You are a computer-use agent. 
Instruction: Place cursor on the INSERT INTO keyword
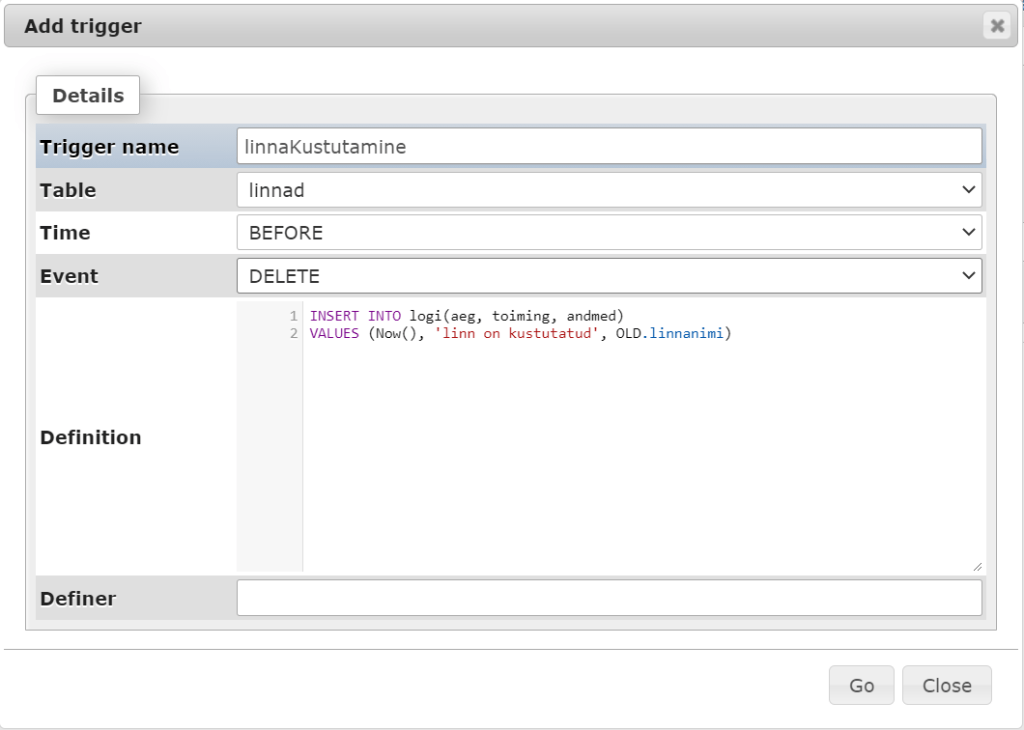354,316
